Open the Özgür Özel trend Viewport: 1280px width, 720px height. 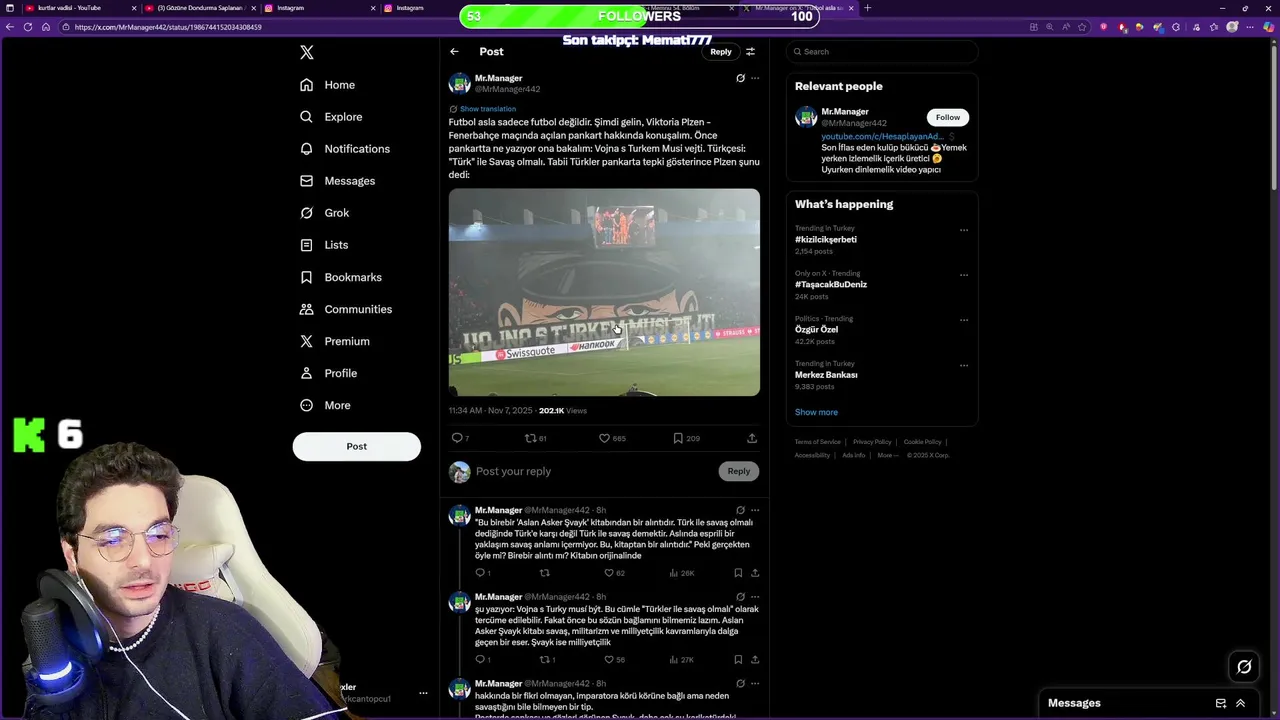(x=816, y=330)
